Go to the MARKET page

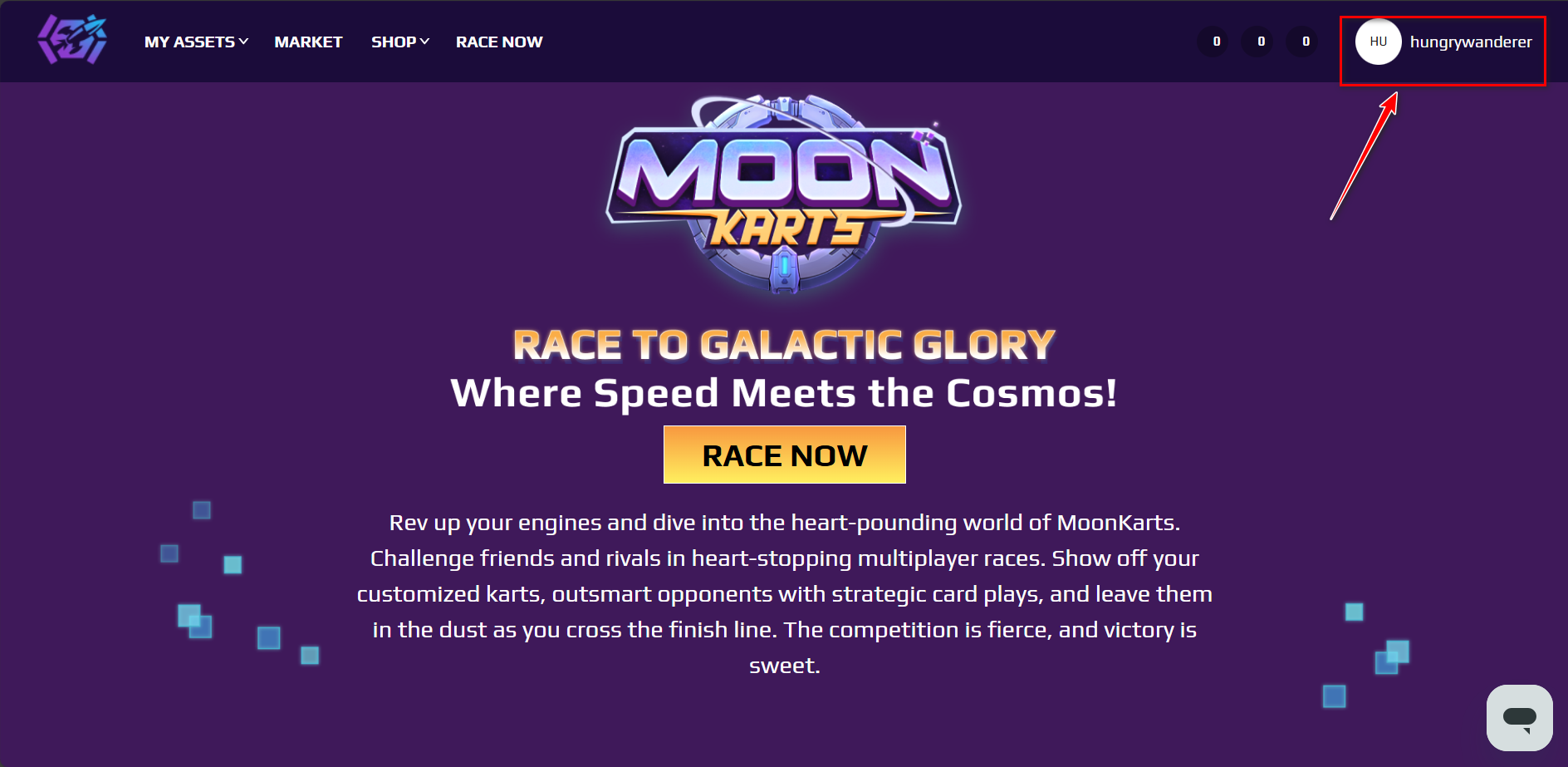(x=308, y=42)
